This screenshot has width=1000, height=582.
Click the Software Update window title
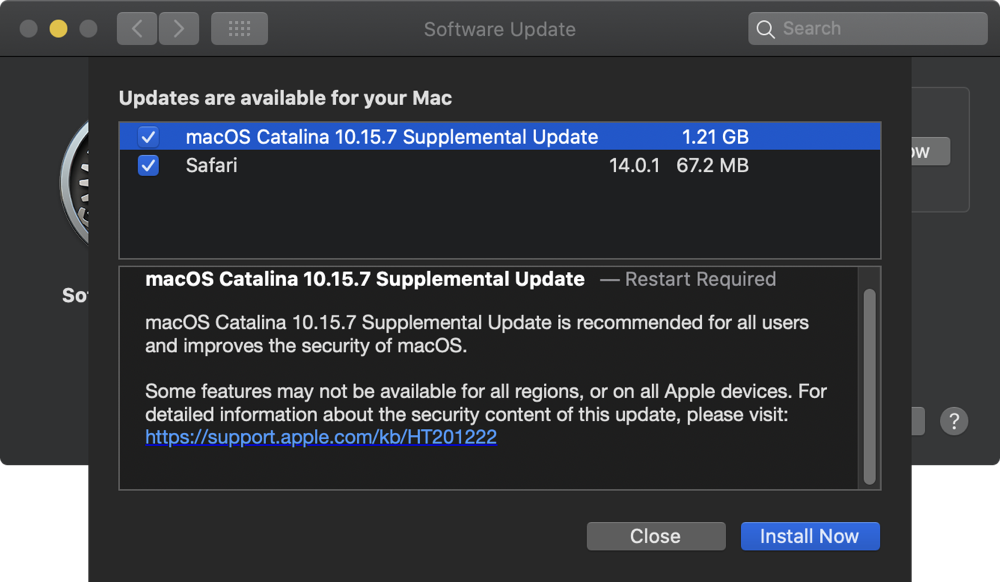click(x=499, y=29)
